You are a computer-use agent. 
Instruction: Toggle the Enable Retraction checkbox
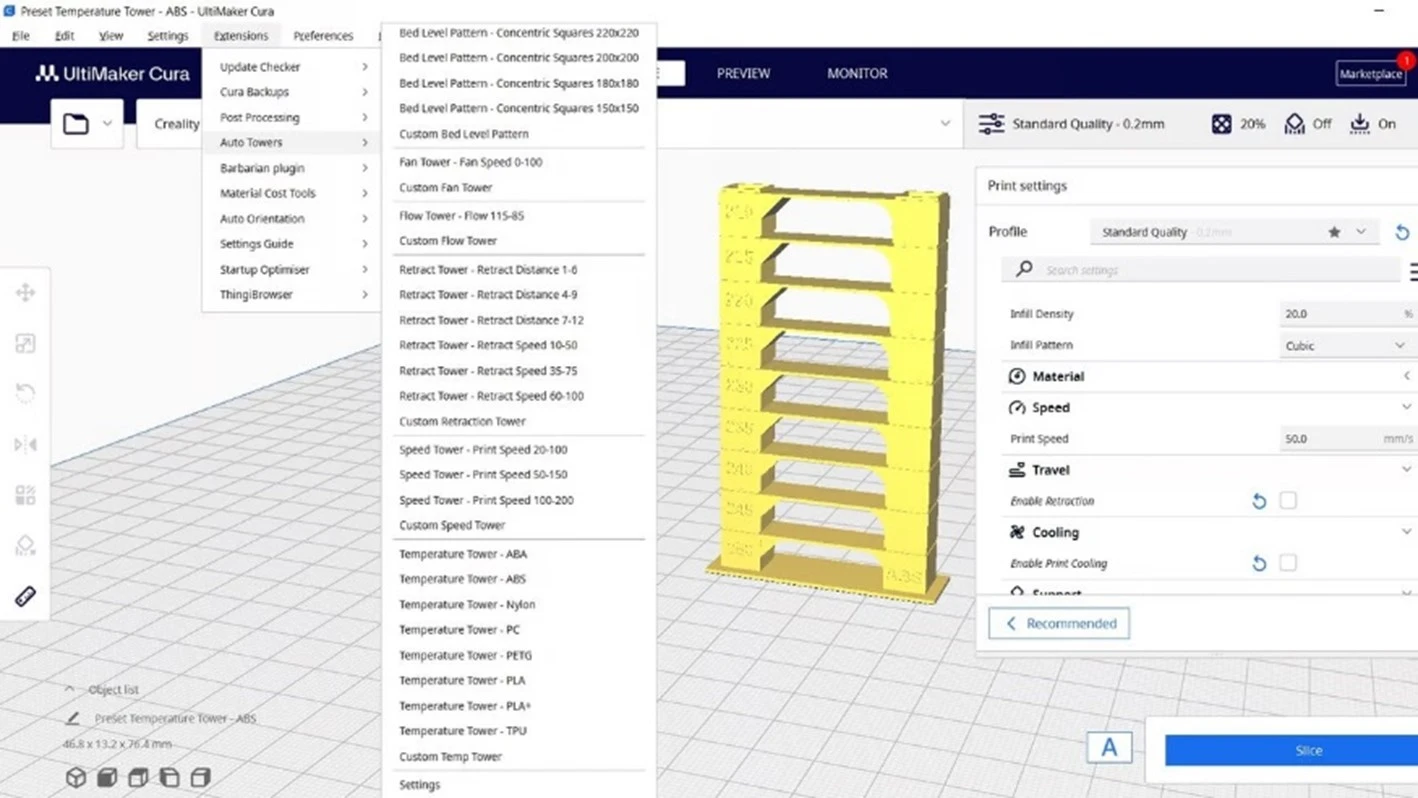click(1288, 500)
